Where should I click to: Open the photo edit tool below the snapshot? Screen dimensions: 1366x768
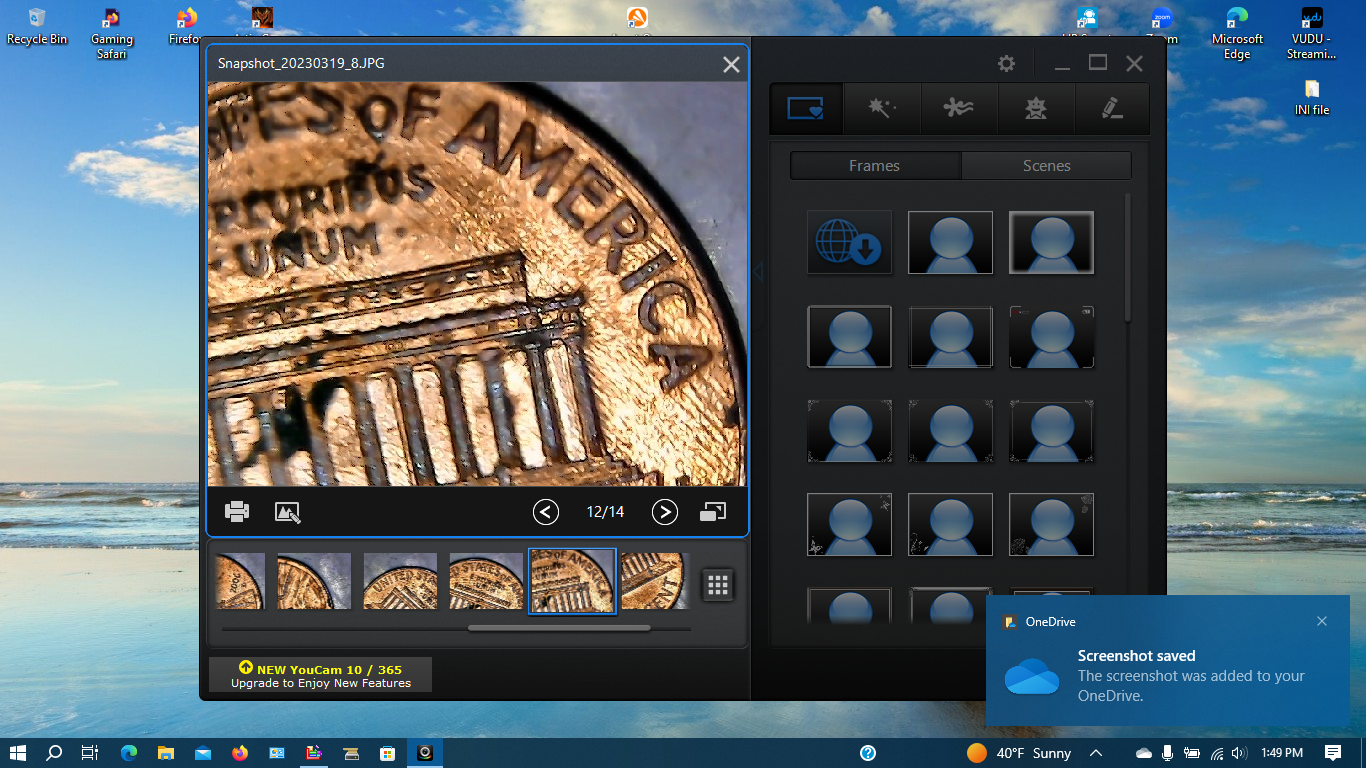pyautogui.click(x=288, y=512)
